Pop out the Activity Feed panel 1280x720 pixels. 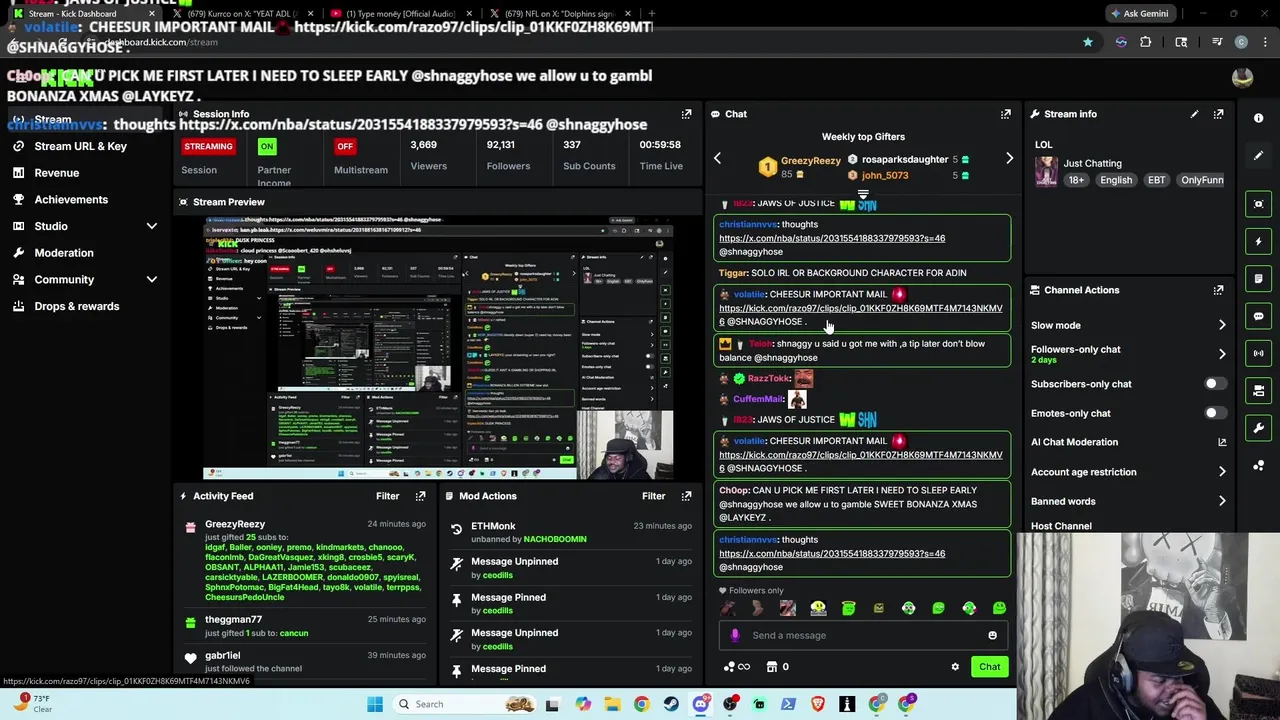pyautogui.click(x=420, y=496)
